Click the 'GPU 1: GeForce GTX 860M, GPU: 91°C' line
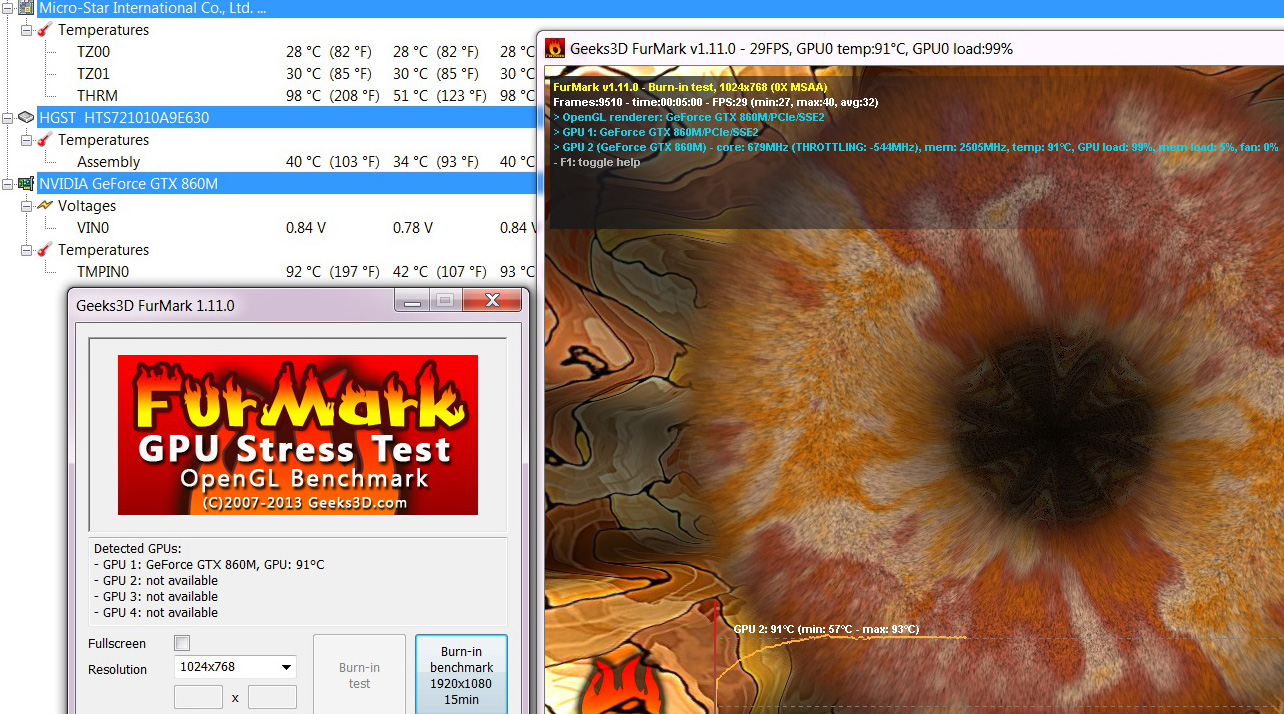Image resolution: width=1284 pixels, height=714 pixels. 209,565
